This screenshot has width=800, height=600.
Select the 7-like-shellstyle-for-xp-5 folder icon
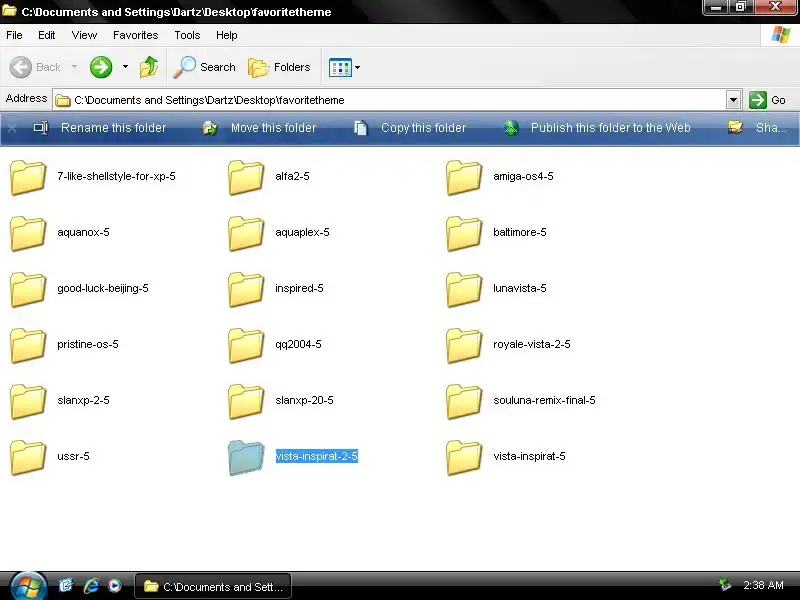click(x=28, y=177)
